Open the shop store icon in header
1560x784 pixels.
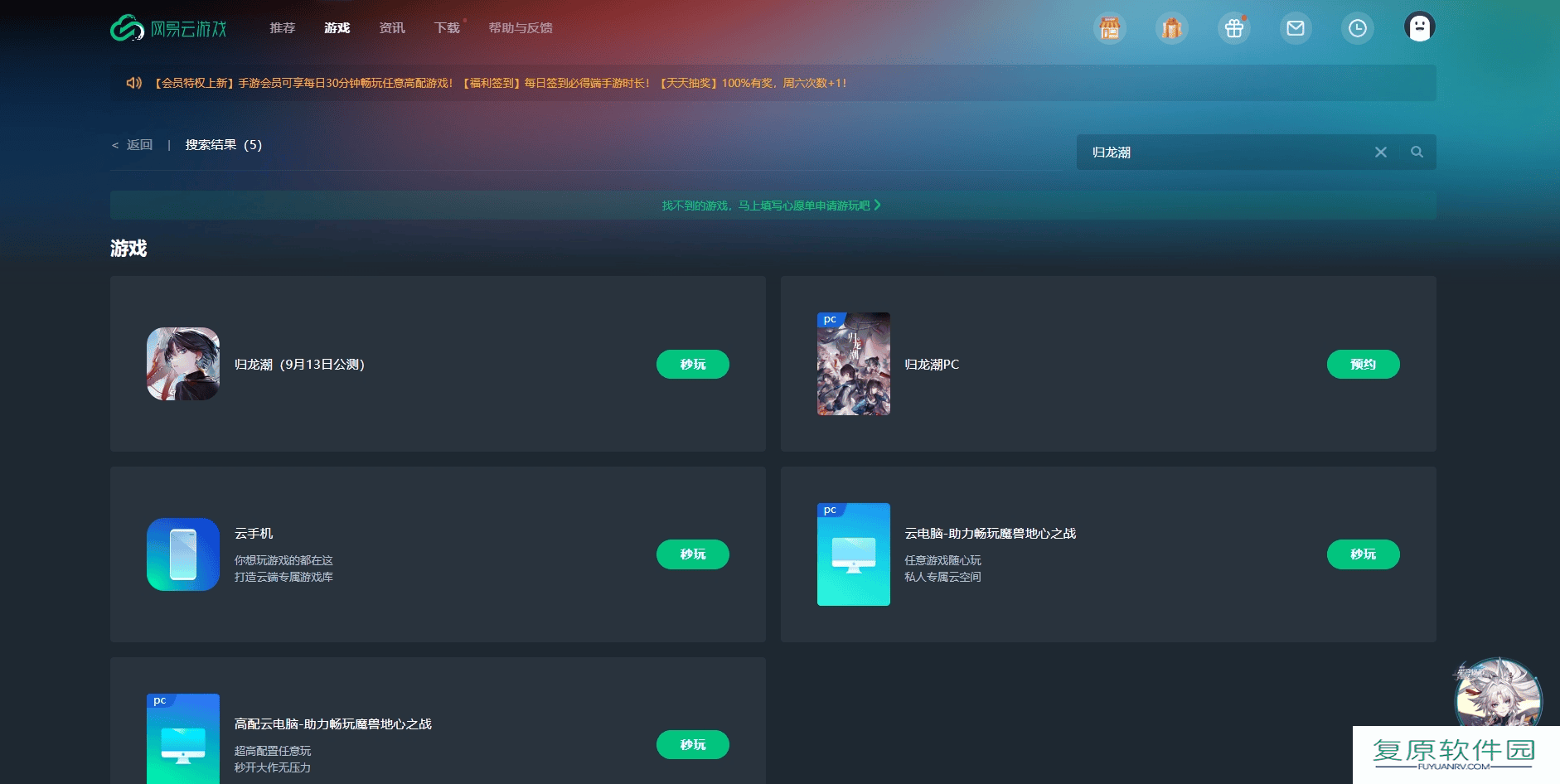(1109, 28)
